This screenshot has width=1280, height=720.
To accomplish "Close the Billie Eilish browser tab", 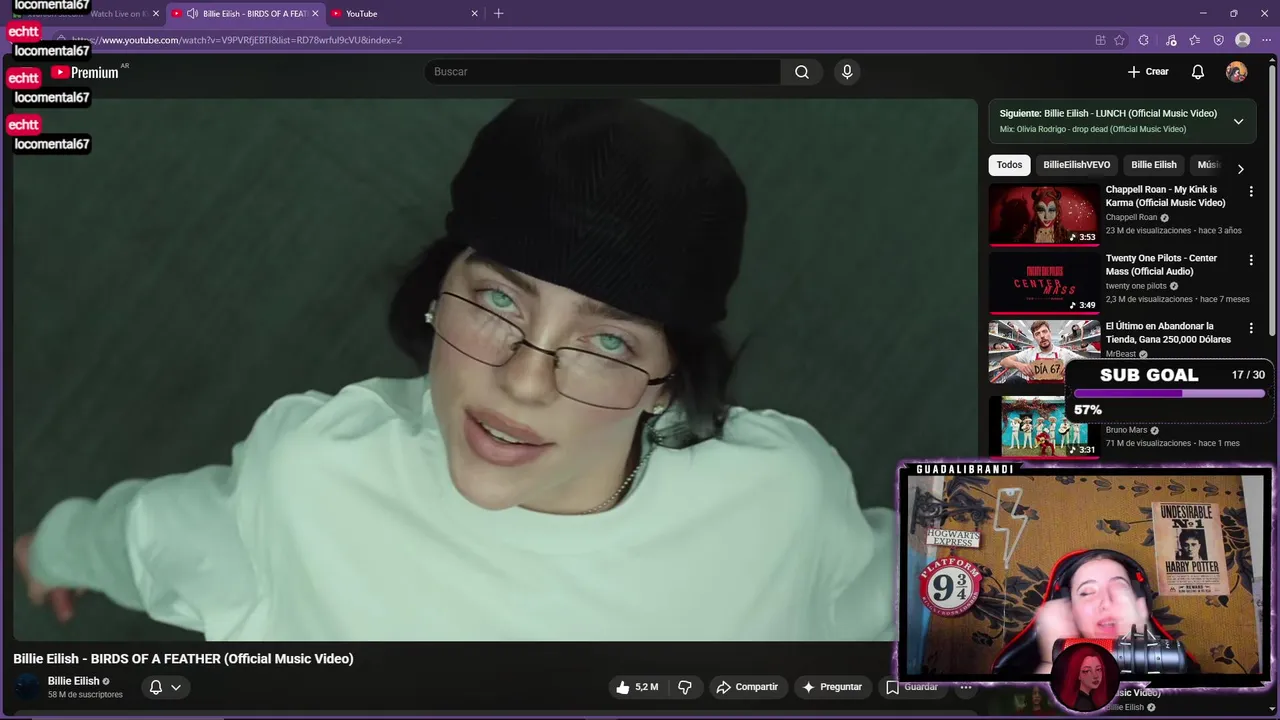I will click(x=315, y=14).
